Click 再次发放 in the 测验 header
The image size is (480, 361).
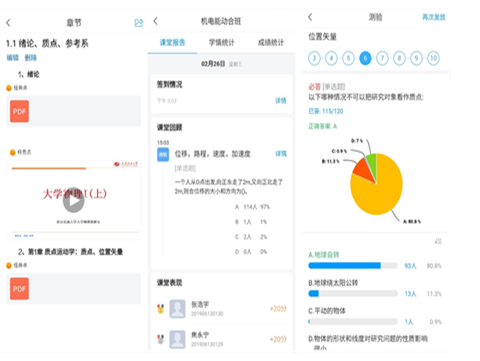[434, 17]
